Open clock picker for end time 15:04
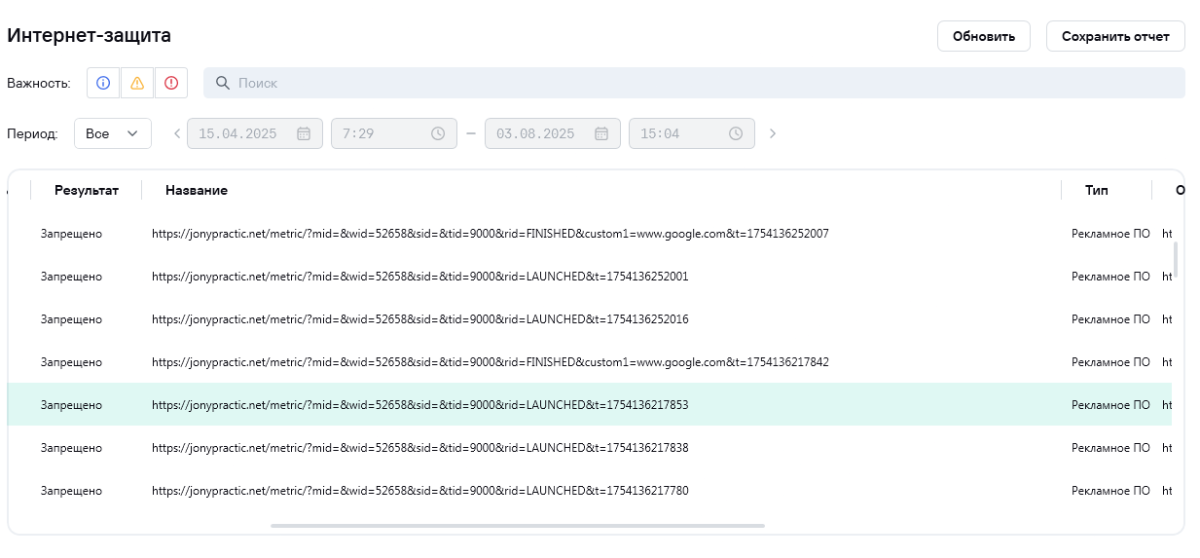This screenshot has height=558, width=1200. [x=736, y=133]
